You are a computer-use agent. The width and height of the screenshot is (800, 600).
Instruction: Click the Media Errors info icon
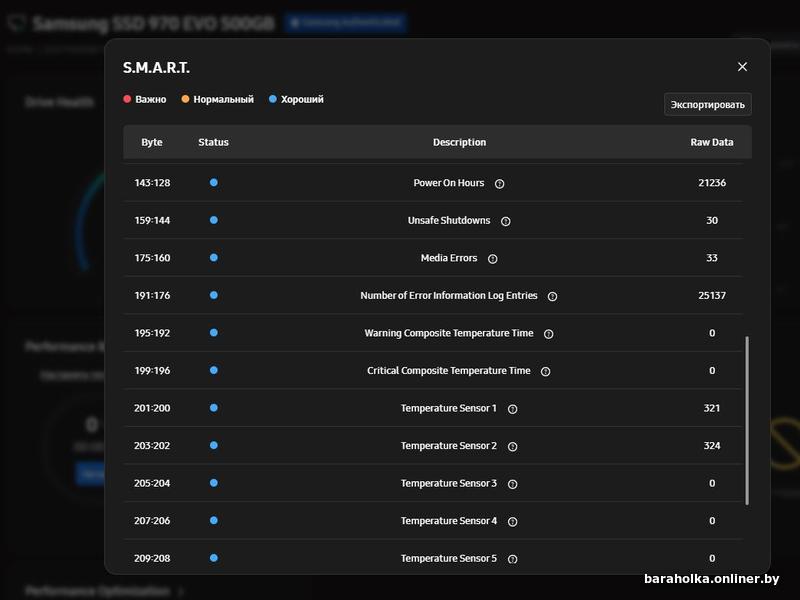(492, 259)
